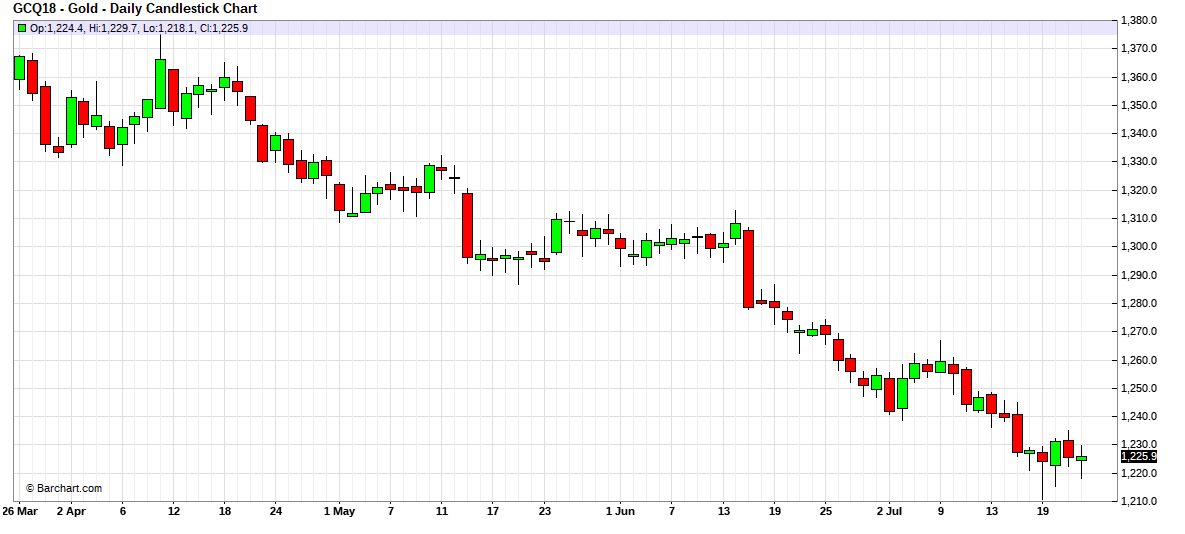The width and height of the screenshot is (1185, 534).
Task: Click the 1,240.0 price axis label
Action: point(1140,417)
